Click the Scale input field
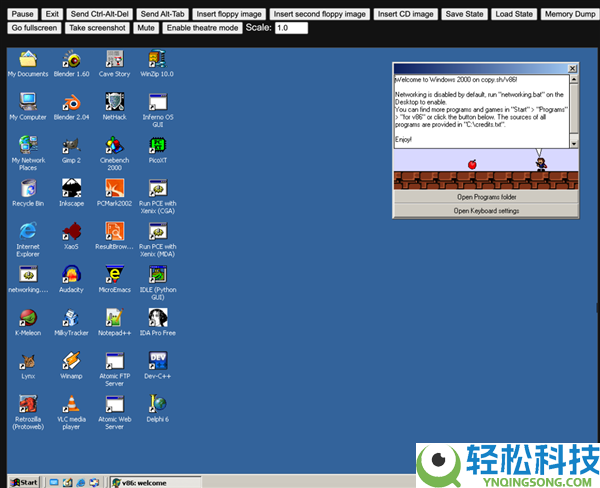Screen dimensions: 600x488 (x=291, y=28)
